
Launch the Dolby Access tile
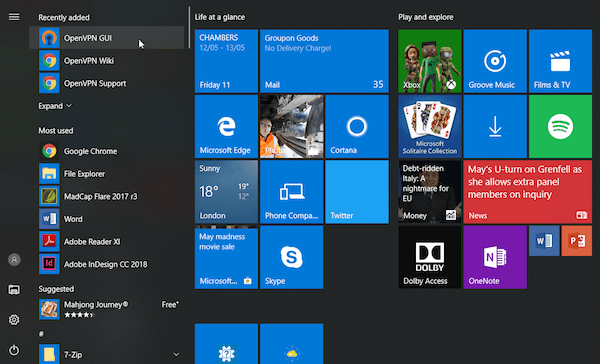click(x=430, y=257)
